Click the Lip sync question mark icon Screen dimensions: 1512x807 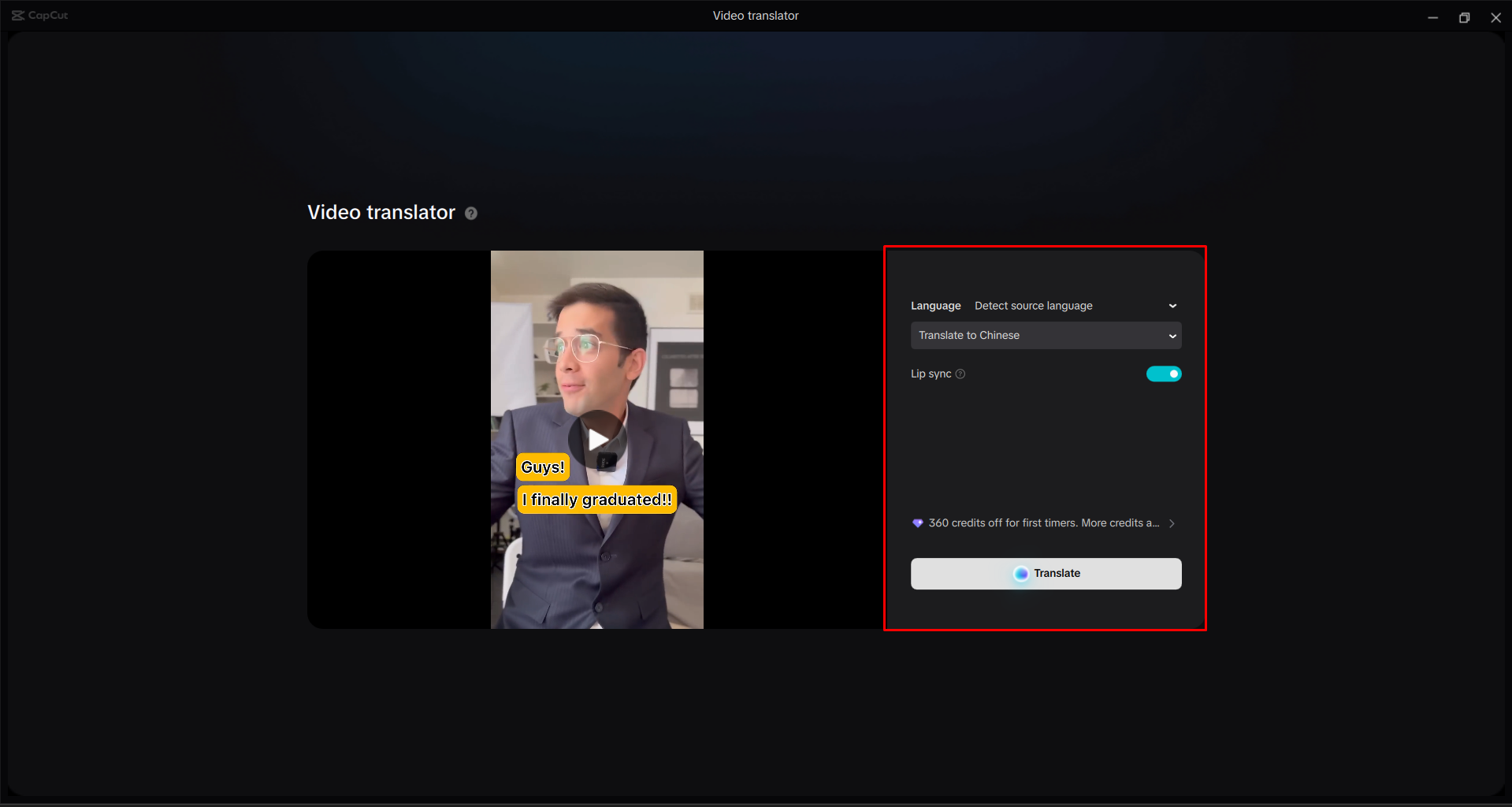[x=960, y=374]
